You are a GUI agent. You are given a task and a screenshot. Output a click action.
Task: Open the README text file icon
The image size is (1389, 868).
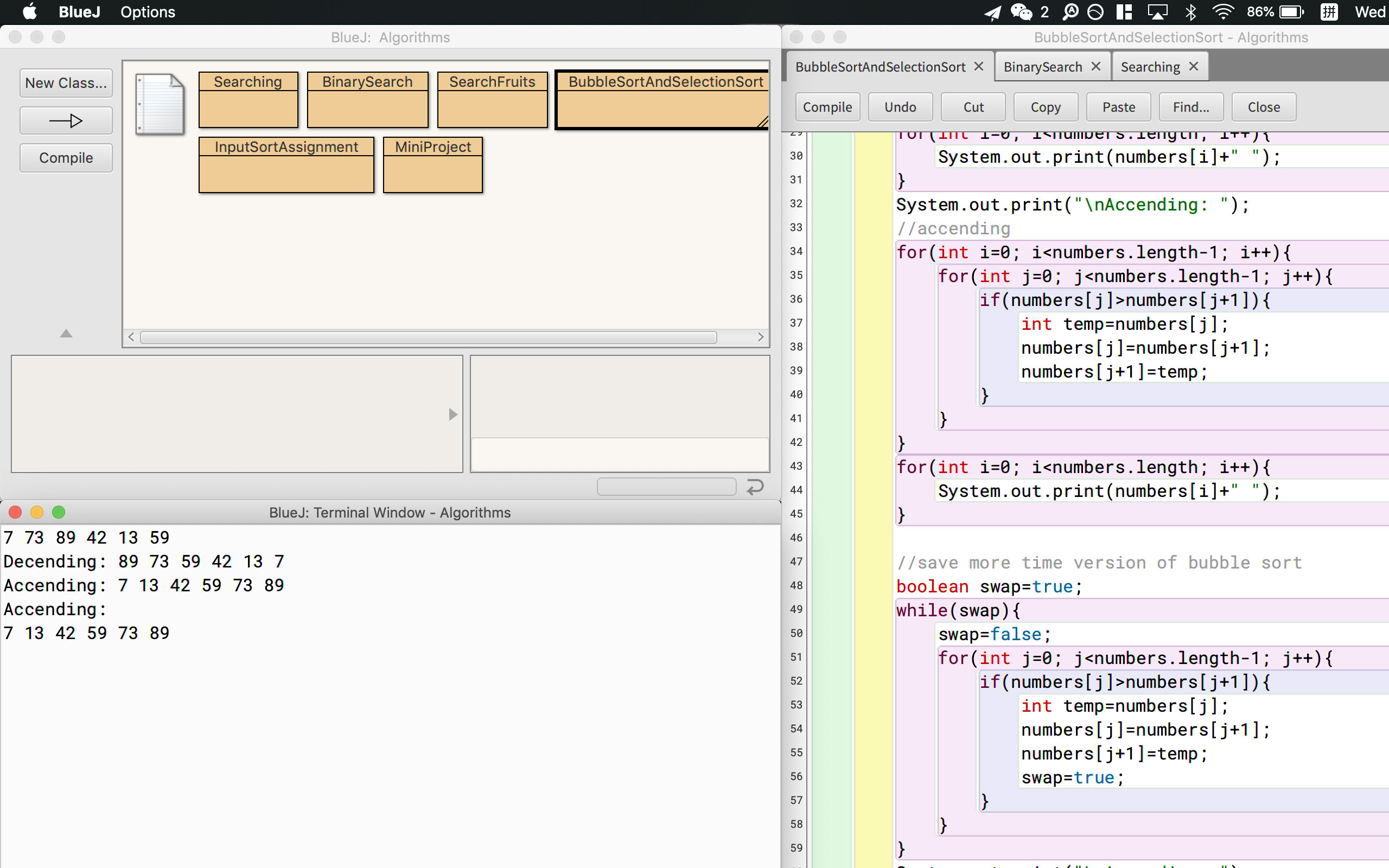coord(160,104)
